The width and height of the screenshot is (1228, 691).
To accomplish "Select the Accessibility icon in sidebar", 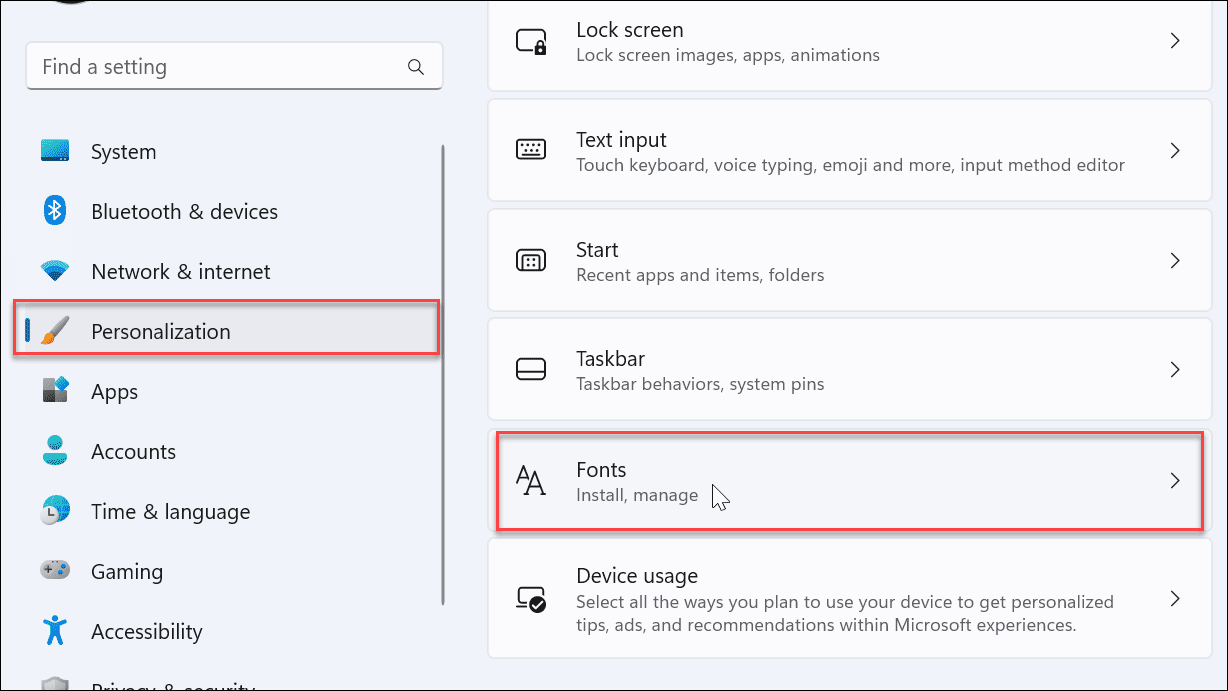I will click(54, 631).
